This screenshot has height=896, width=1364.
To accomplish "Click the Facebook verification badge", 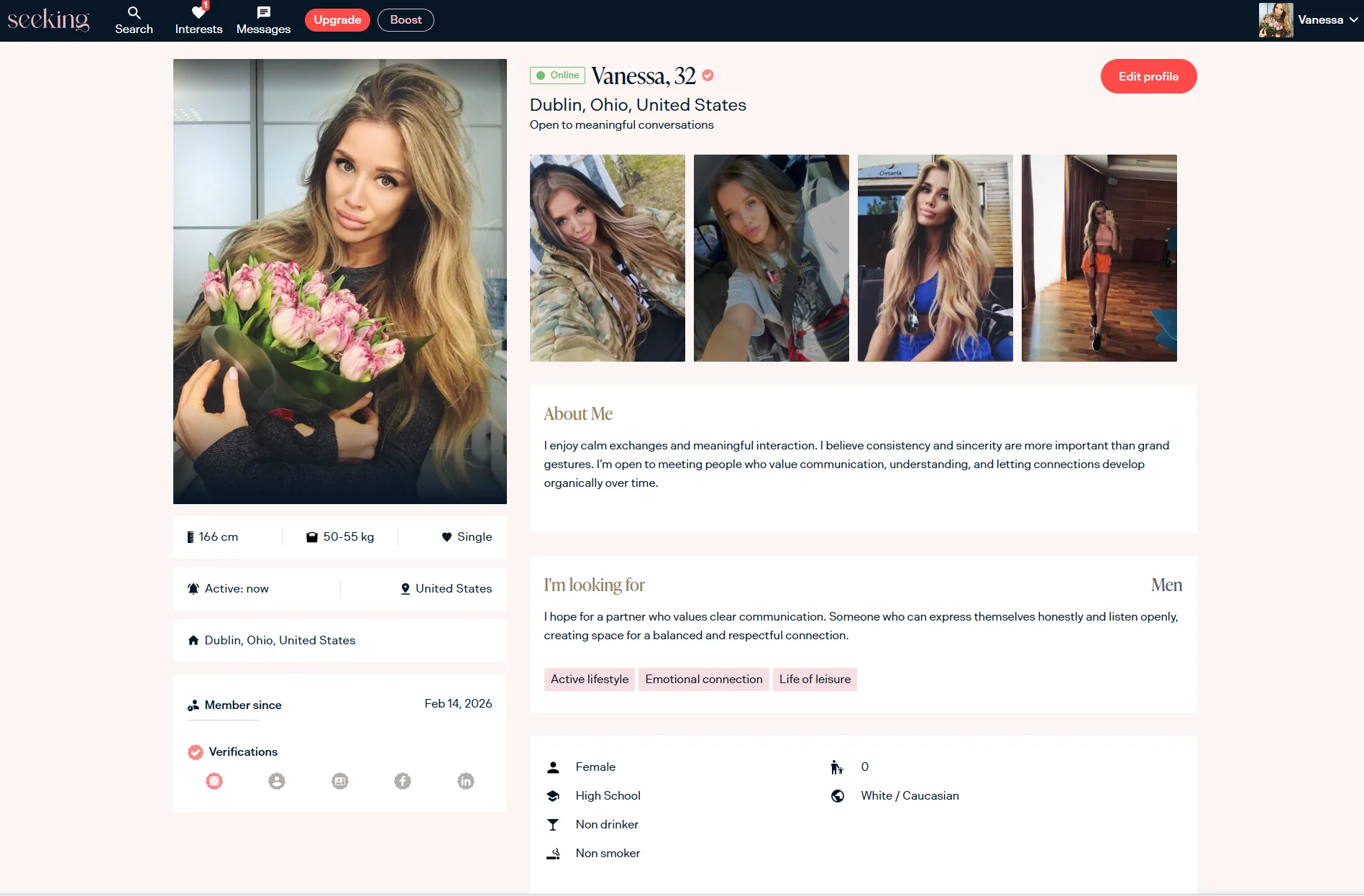I will pos(403,781).
